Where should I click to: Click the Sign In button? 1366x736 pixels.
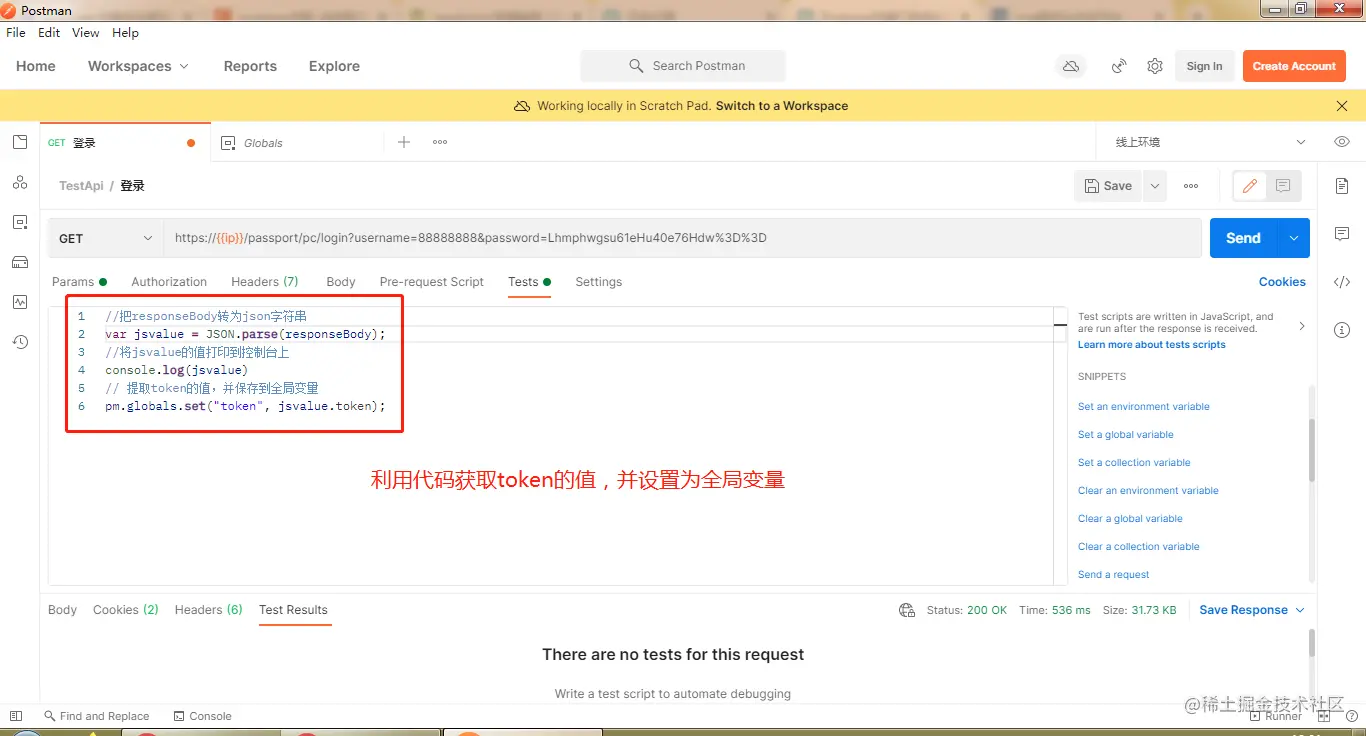point(1204,66)
